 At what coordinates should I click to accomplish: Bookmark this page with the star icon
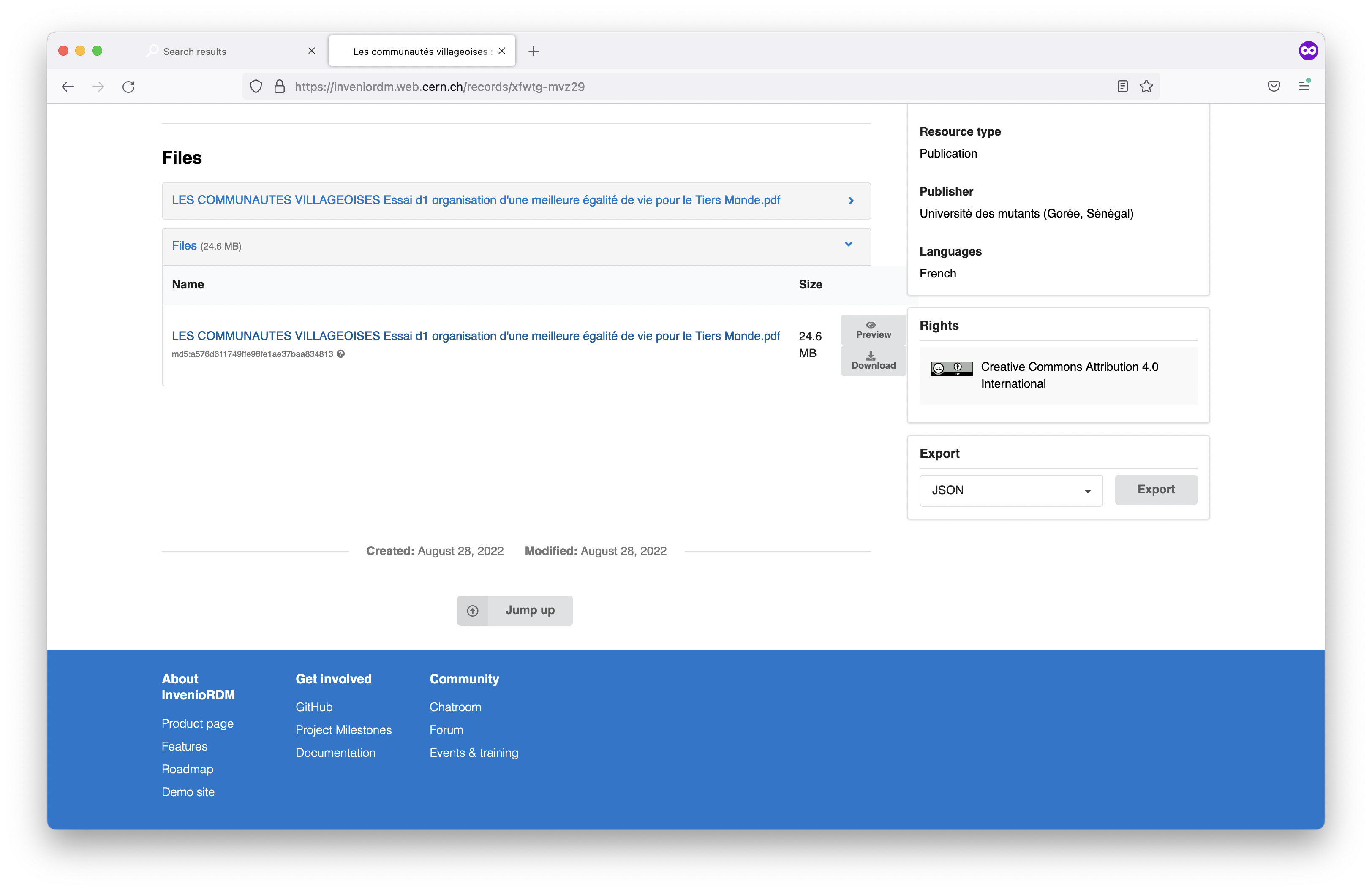click(x=1146, y=86)
